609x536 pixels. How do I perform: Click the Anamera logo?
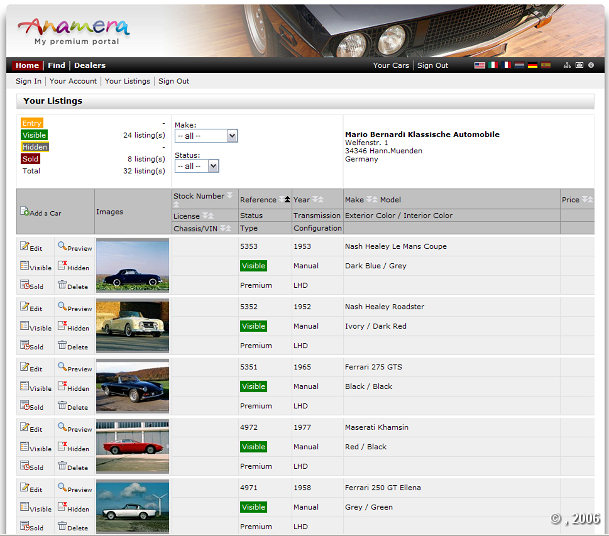point(74,31)
